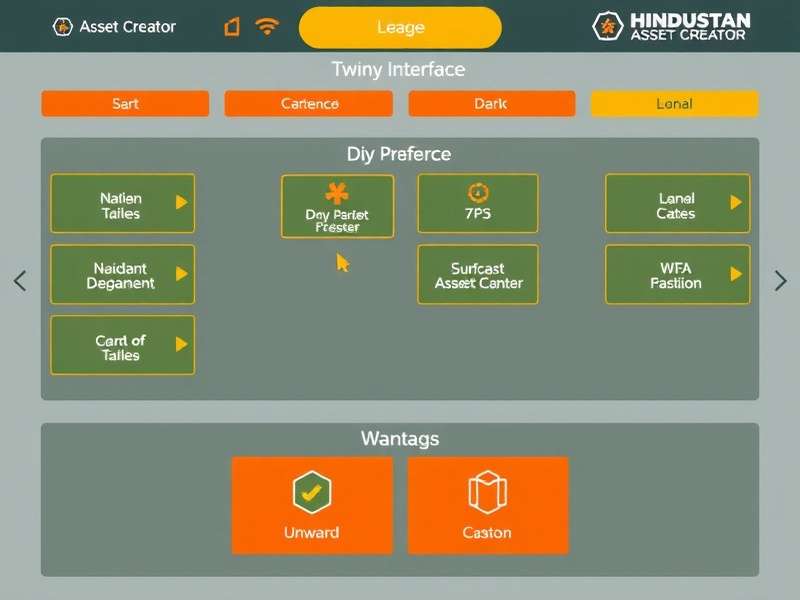Toggle Dark mode

[491, 103]
